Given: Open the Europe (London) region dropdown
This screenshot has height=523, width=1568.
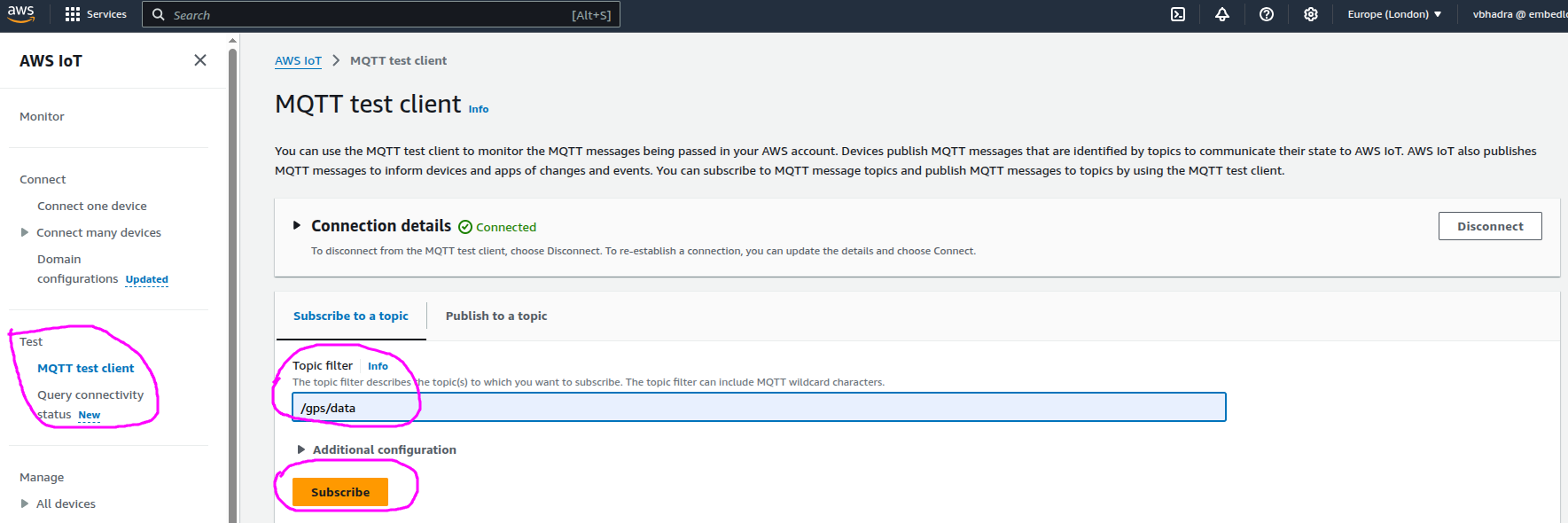Looking at the screenshot, I should tap(1394, 14).
